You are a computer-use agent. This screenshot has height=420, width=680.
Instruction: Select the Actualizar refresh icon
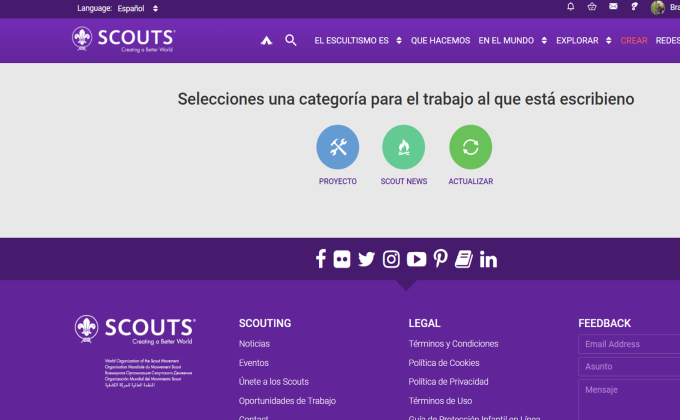[471, 147]
